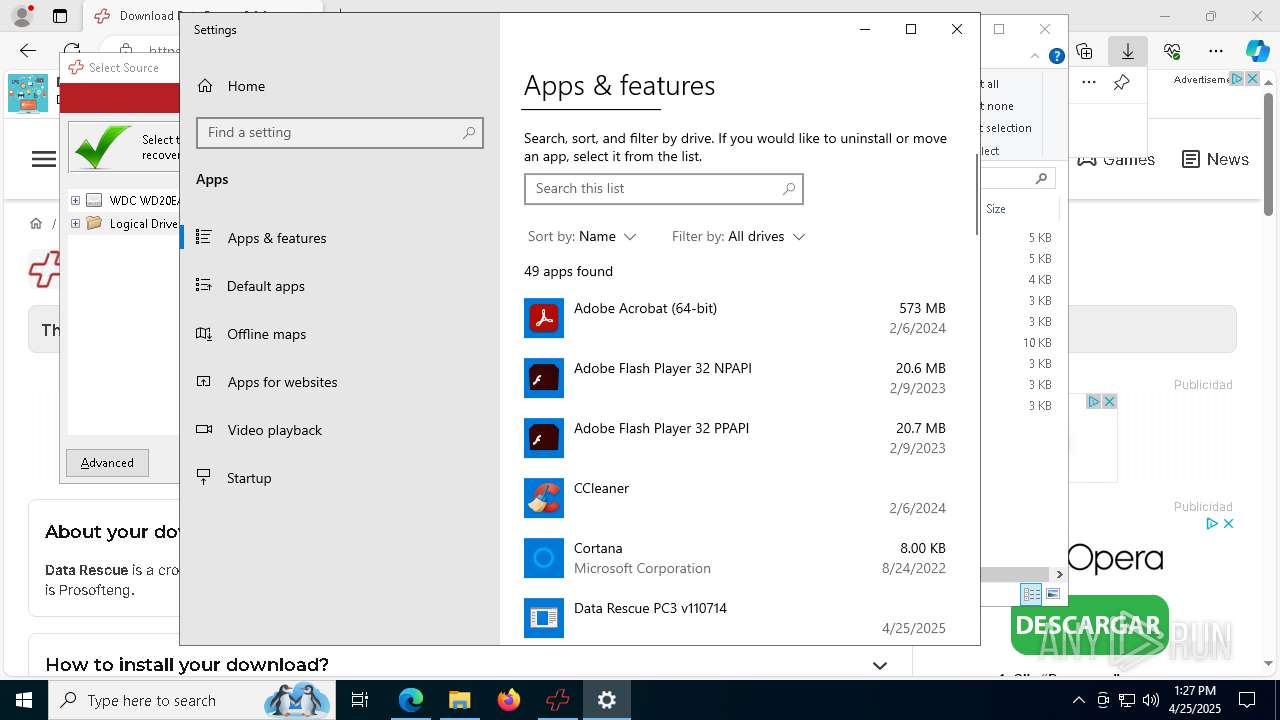Select Adobe Flash Player 32 PPAPI icon

(x=544, y=438)
